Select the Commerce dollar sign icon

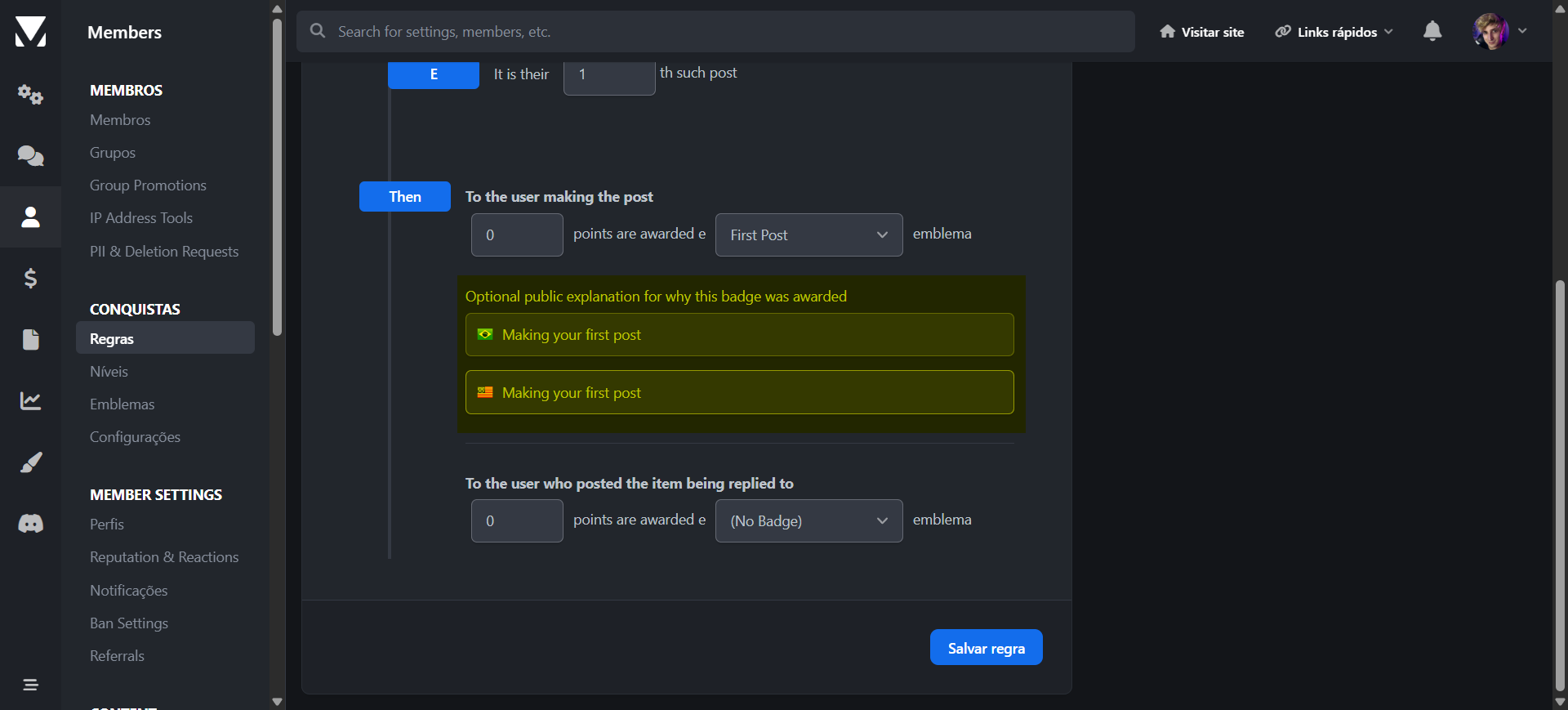[30, 279]
